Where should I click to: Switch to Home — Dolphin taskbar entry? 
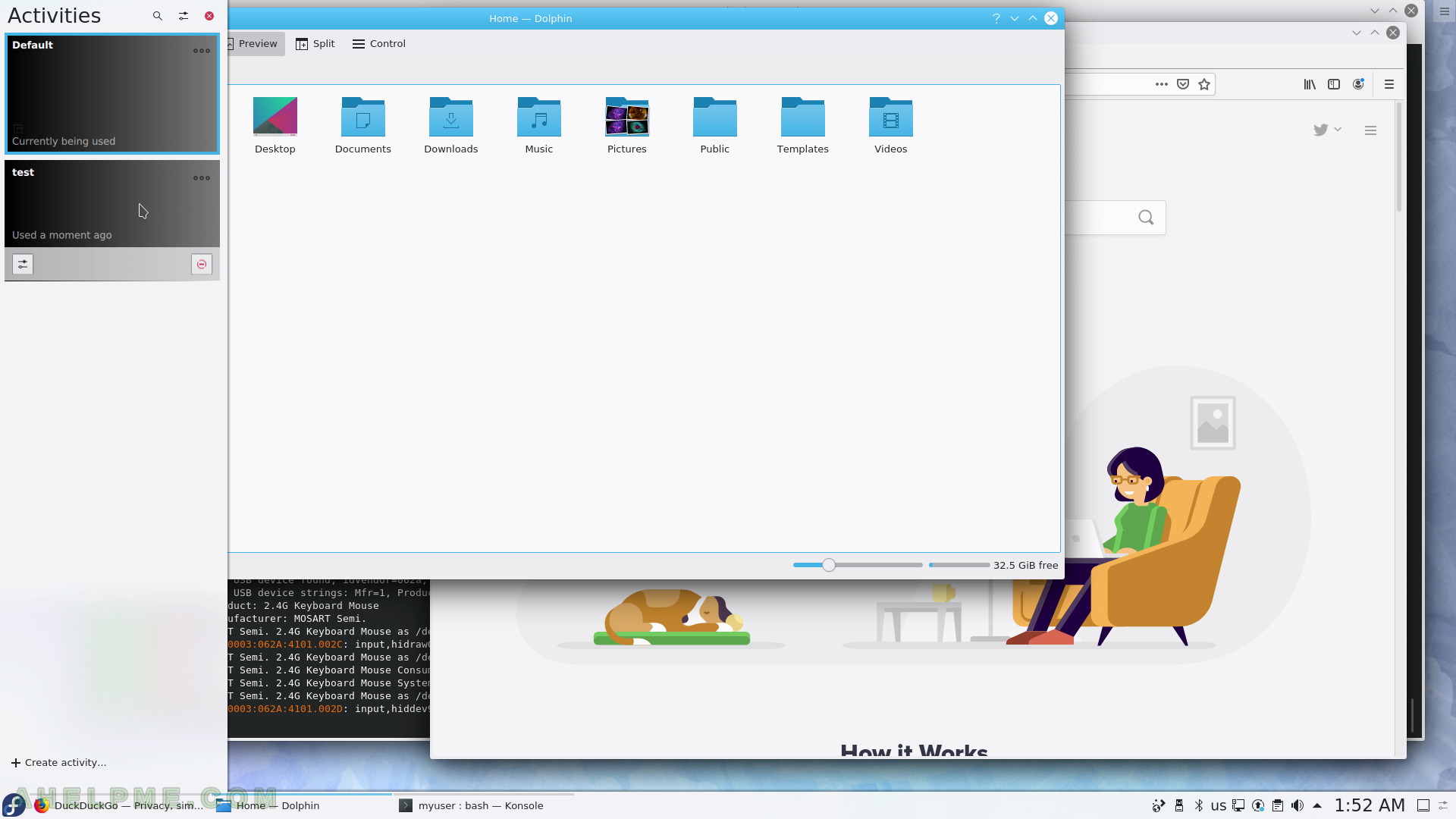tap(302, 805)
